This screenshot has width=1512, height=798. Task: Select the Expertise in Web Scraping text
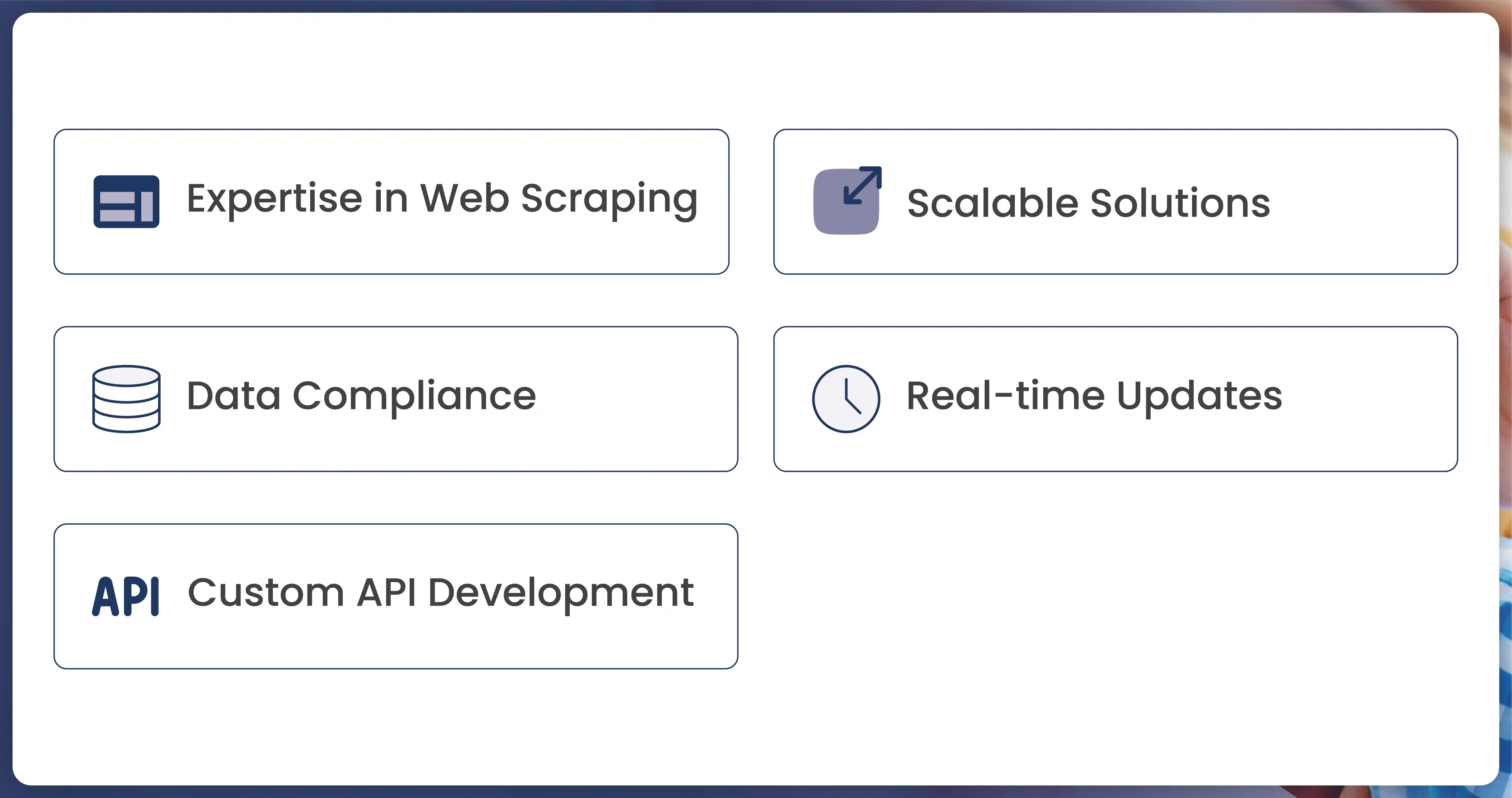442,201
